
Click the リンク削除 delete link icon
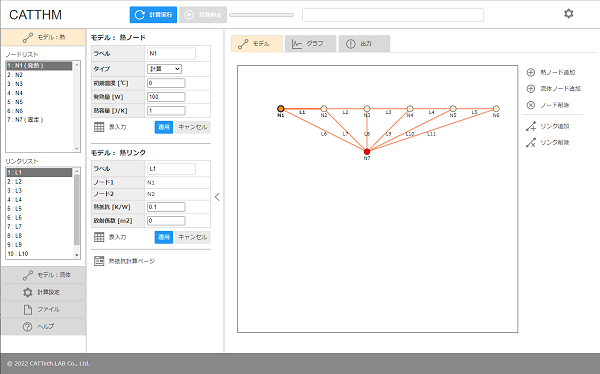click(x=531, y=143)
